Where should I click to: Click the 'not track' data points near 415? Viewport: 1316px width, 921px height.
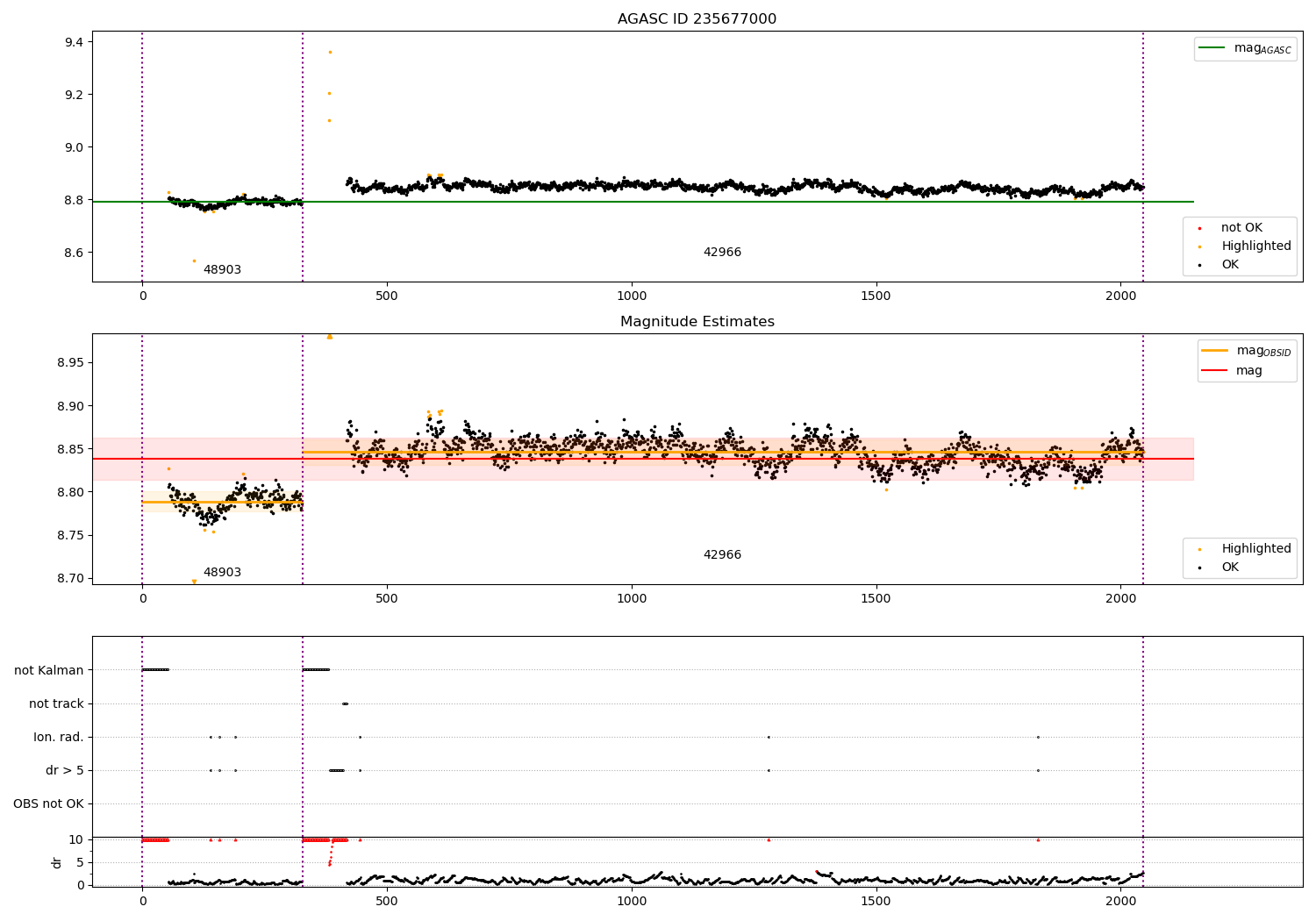[345, 703]
